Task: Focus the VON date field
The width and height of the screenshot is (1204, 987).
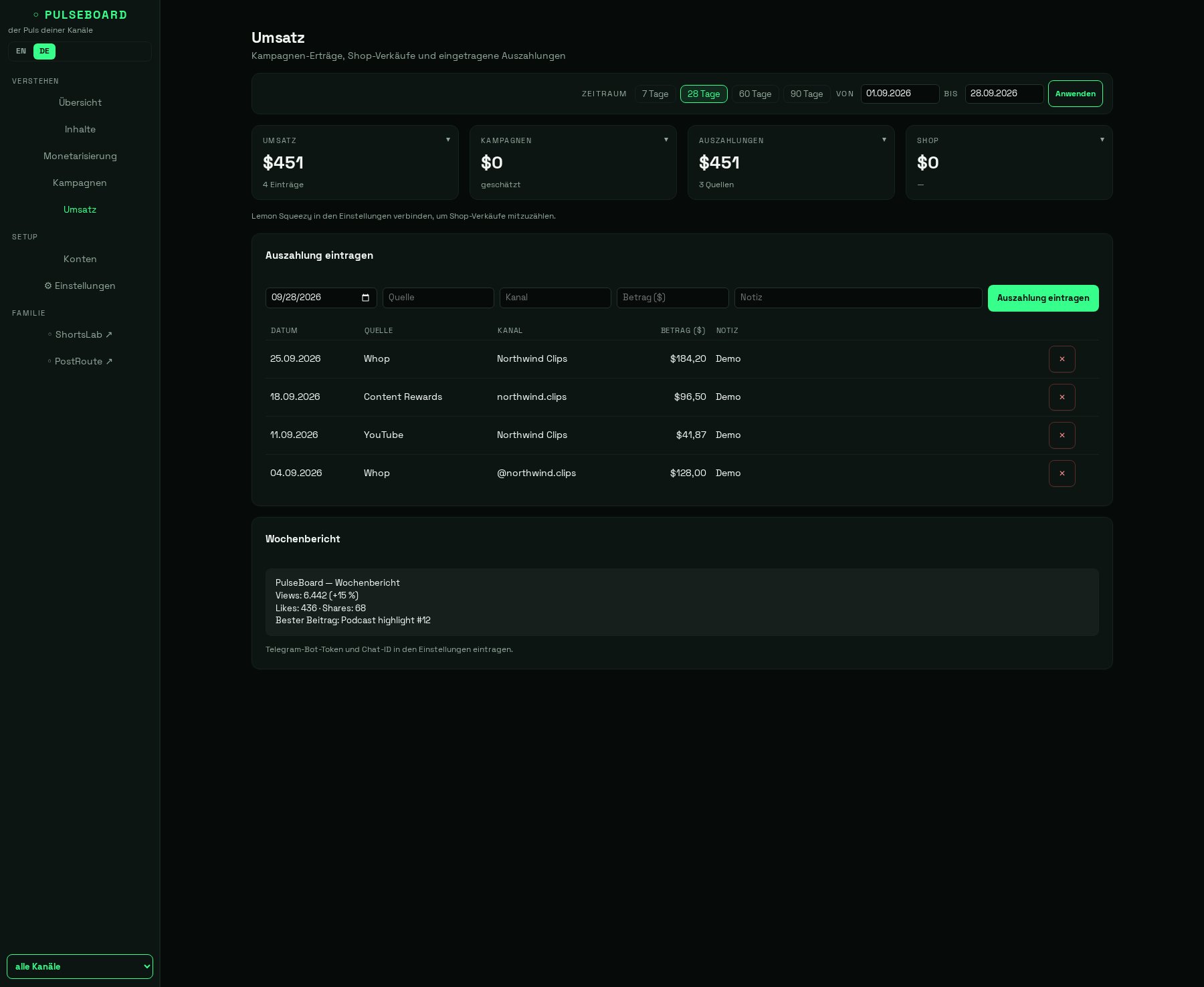Action: coord(900,94)
